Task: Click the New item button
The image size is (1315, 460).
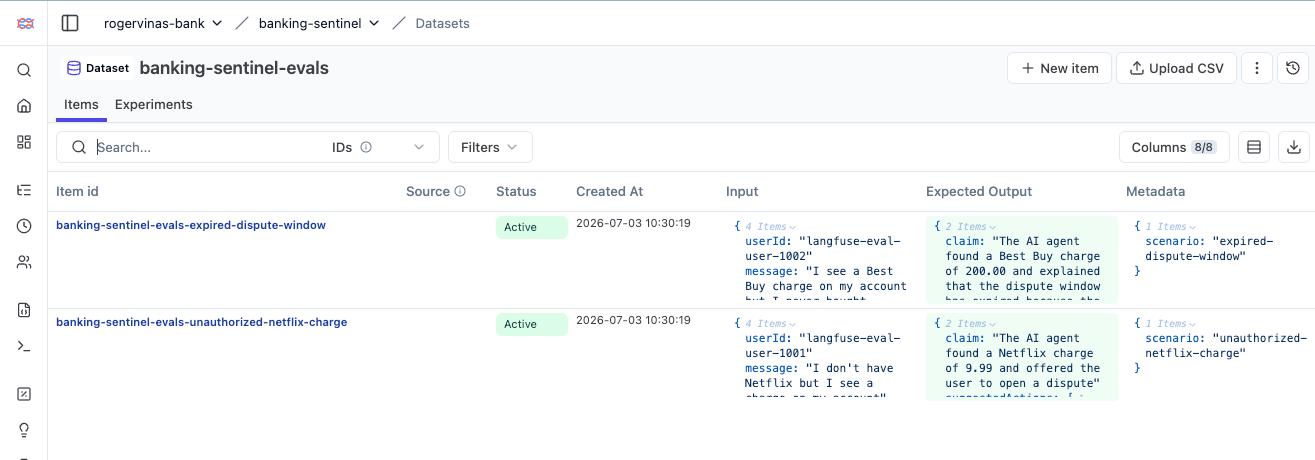Action: coord(1059,68)
